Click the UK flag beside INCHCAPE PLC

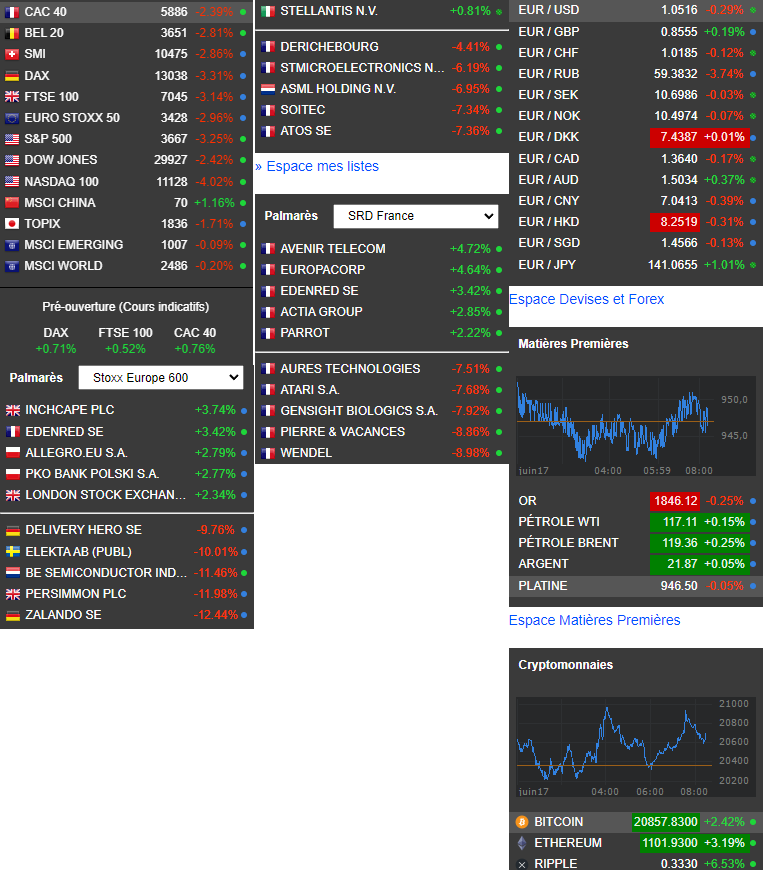[x=13, y=411]
